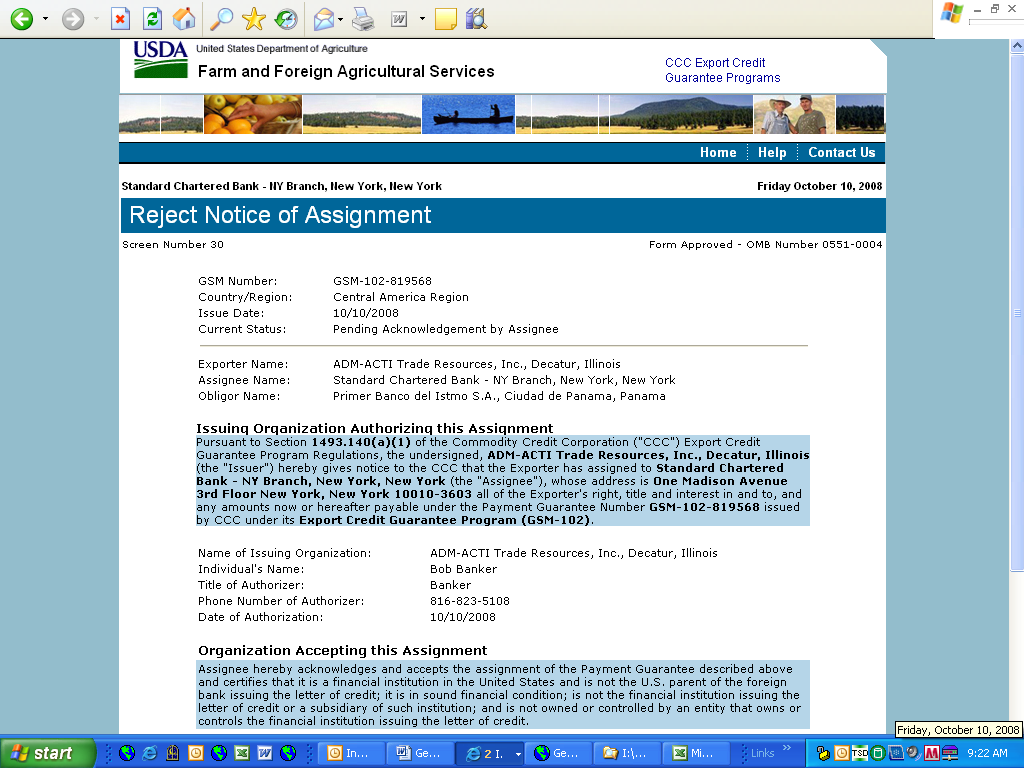This screenshot has height=768, width=1024.
Task: Expand the Edit with Word dropdown arrow
Action: (x=422, y=19)
